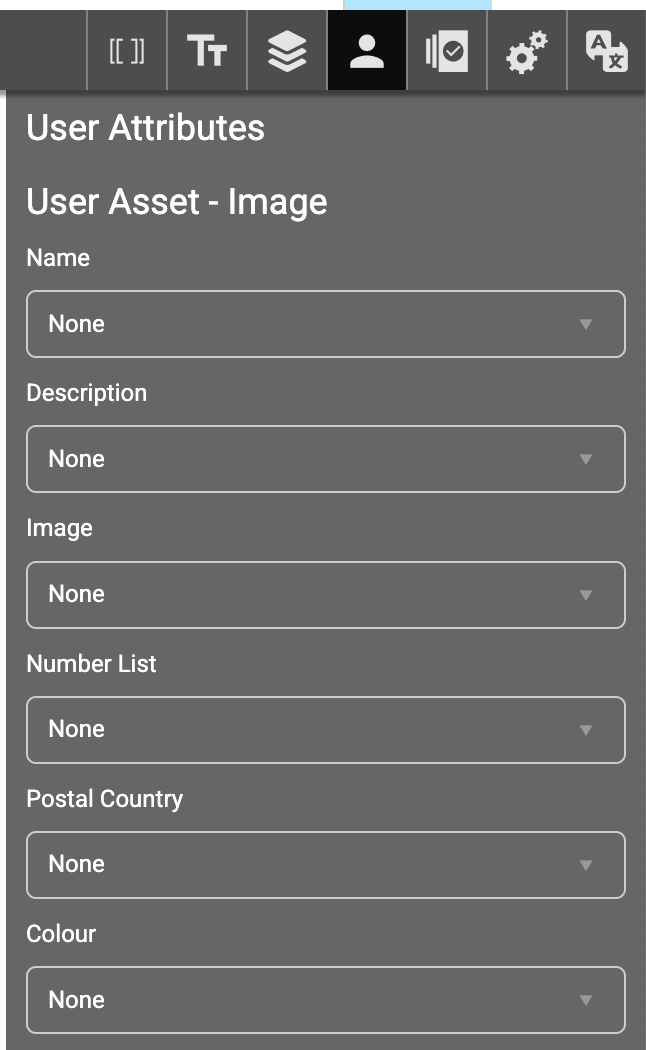Viewport: 646px width, 1050px height.
Task: Click the blank leftmost toolbar slot
Action: click(46, 52)
